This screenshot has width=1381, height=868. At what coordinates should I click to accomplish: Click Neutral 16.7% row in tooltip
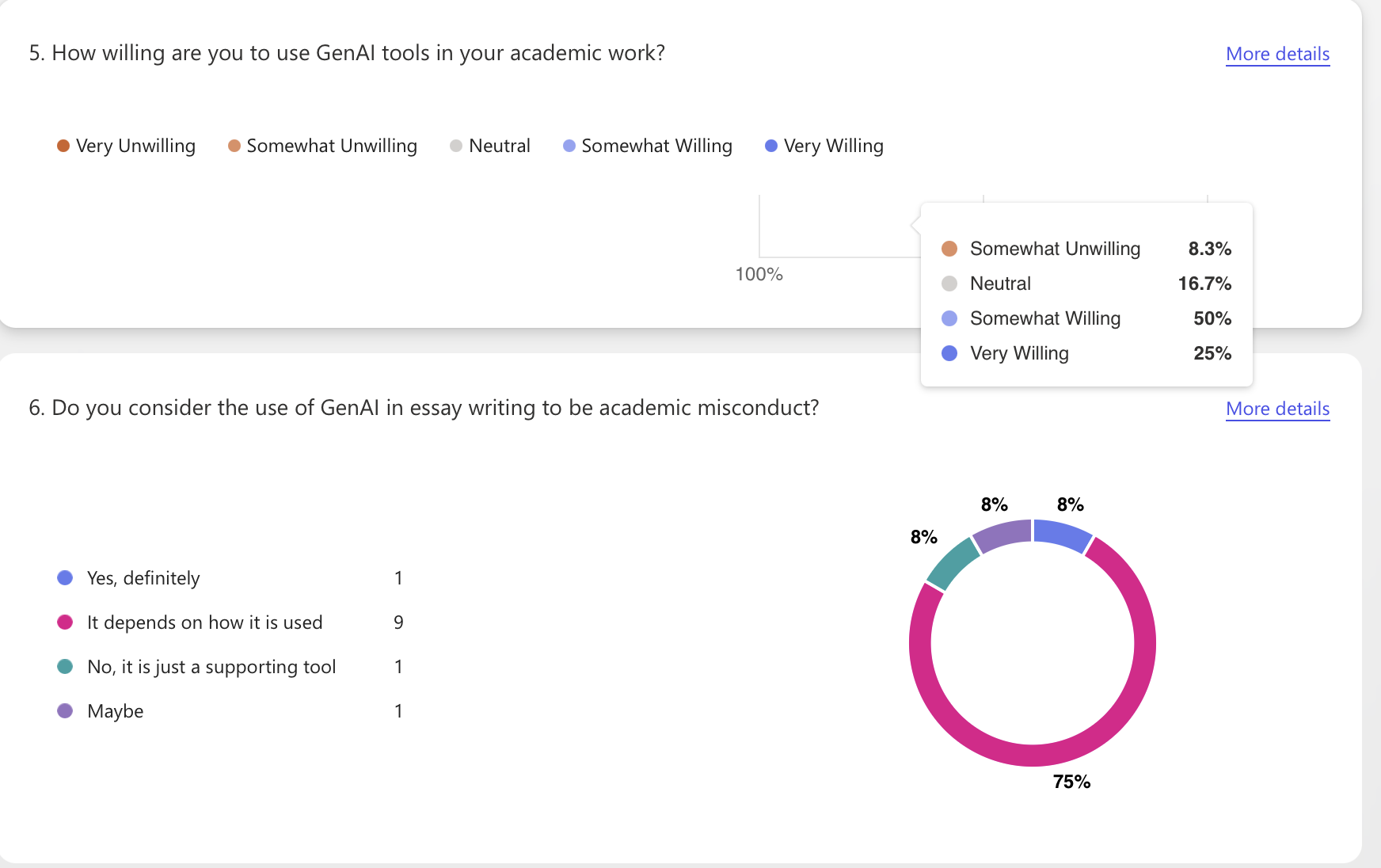click(x=1086, y=284)
